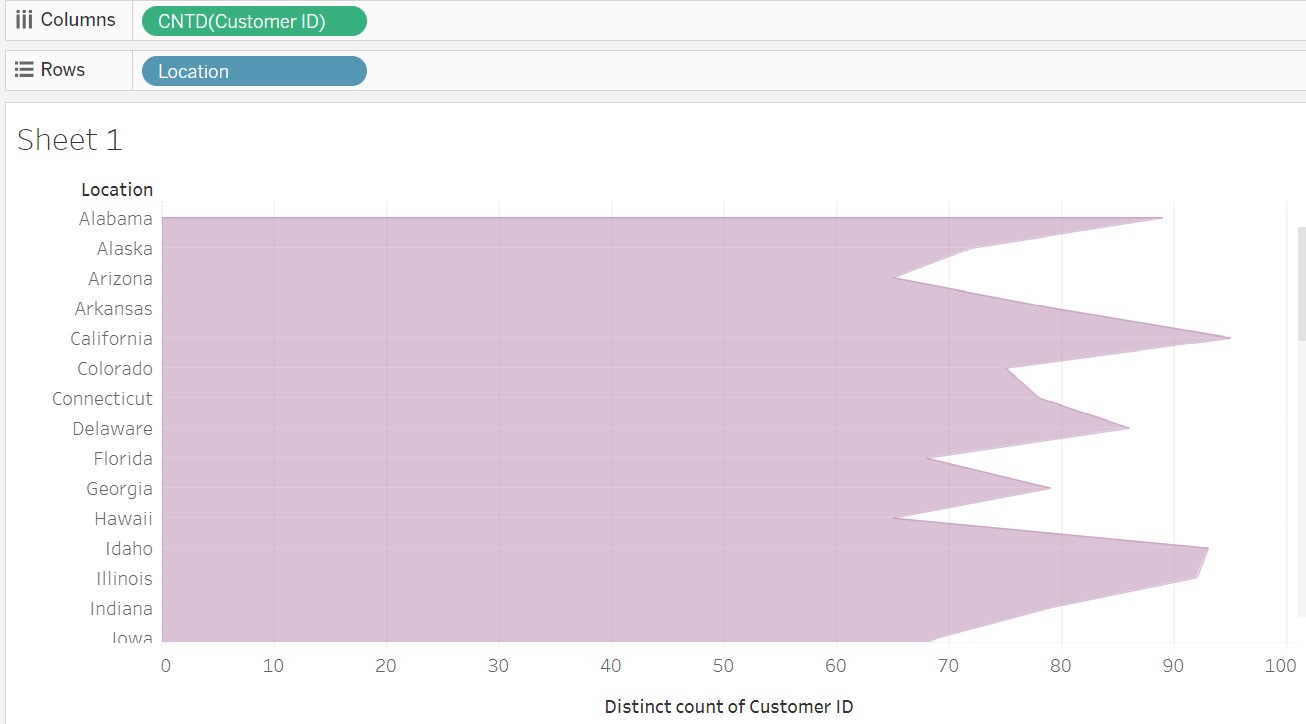Screen dimensions: 1306x724
Task: Select the Alaska row label
Action: (125, 249)
